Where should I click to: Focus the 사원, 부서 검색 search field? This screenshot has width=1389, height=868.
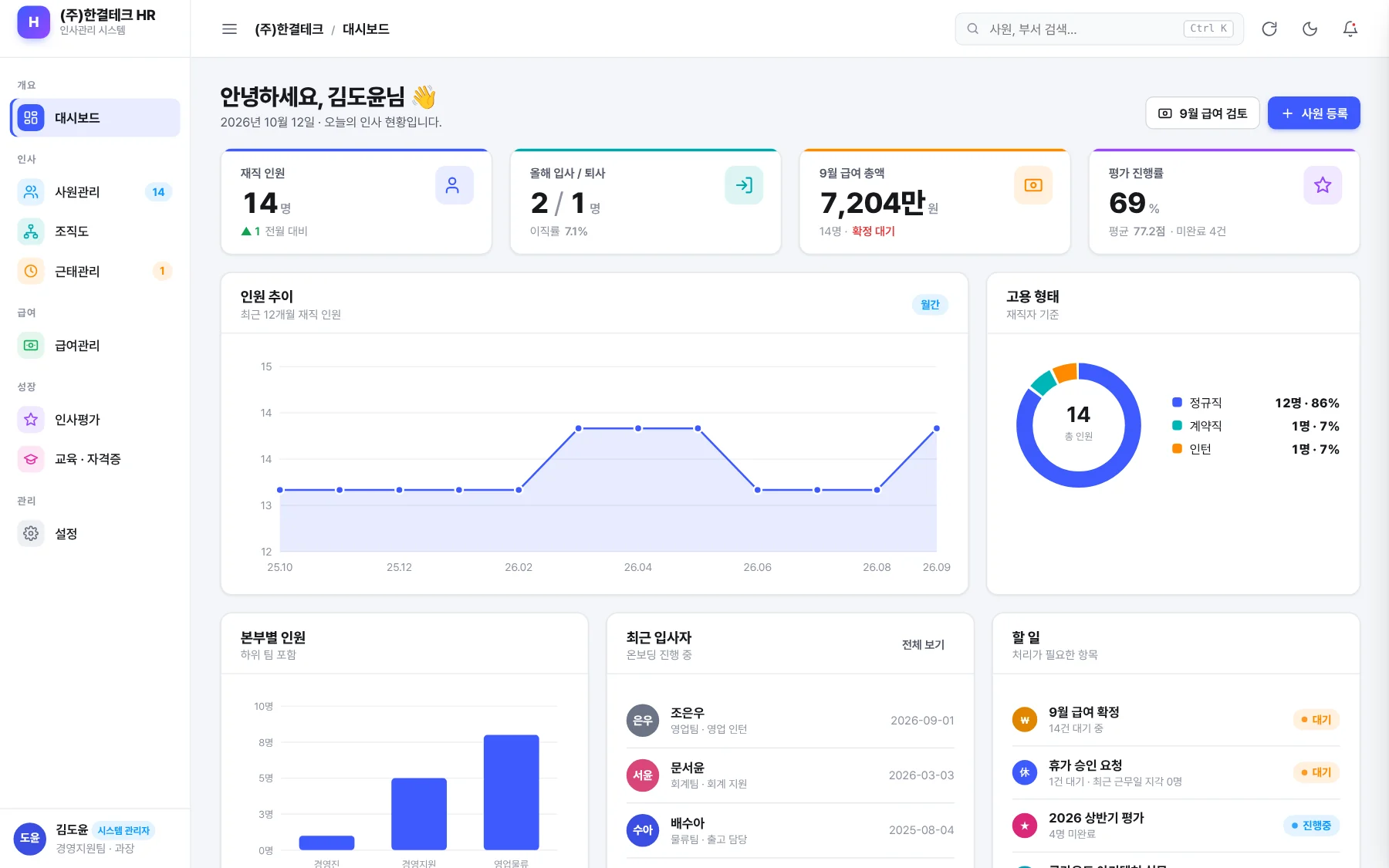[x=1099, y=29]
